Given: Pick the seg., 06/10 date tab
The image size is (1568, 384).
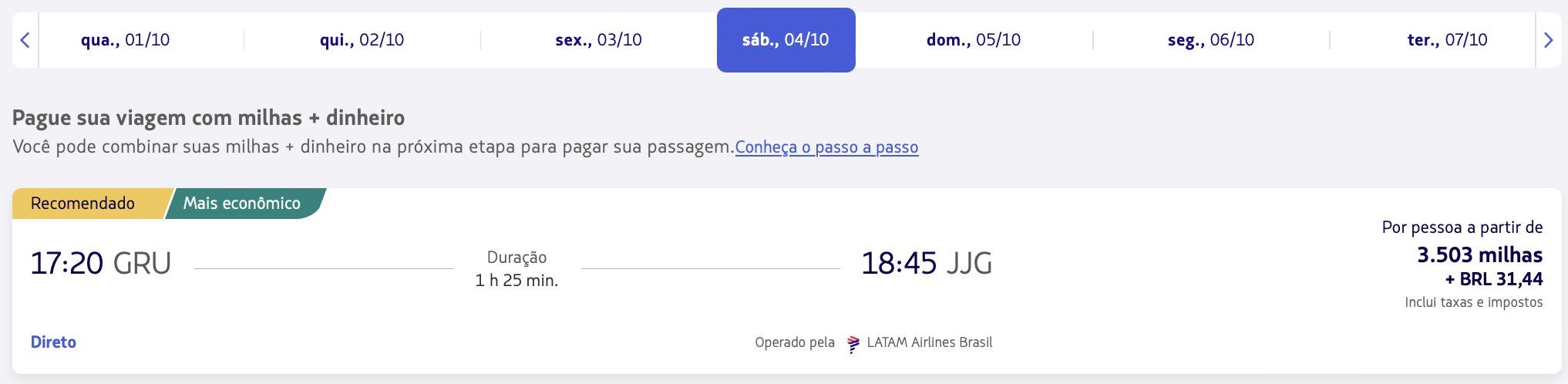Looking at the screenshot, I should 1210,40.
